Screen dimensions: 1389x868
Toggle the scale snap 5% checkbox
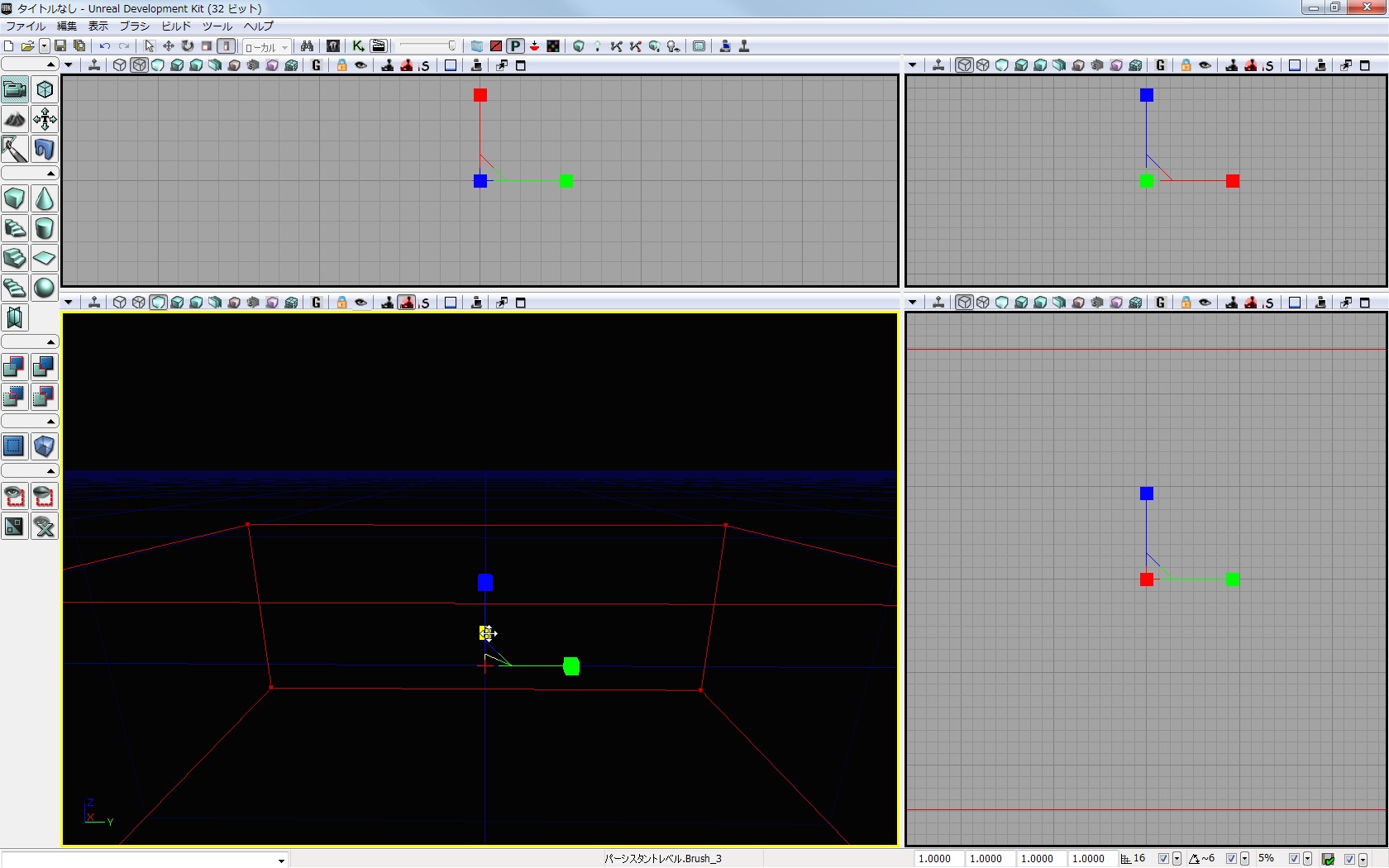(1294, 859)
